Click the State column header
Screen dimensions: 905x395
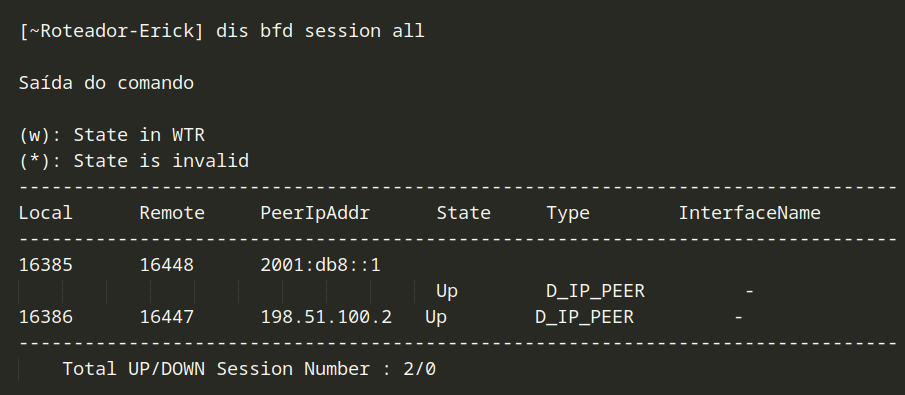coord(463,213)
